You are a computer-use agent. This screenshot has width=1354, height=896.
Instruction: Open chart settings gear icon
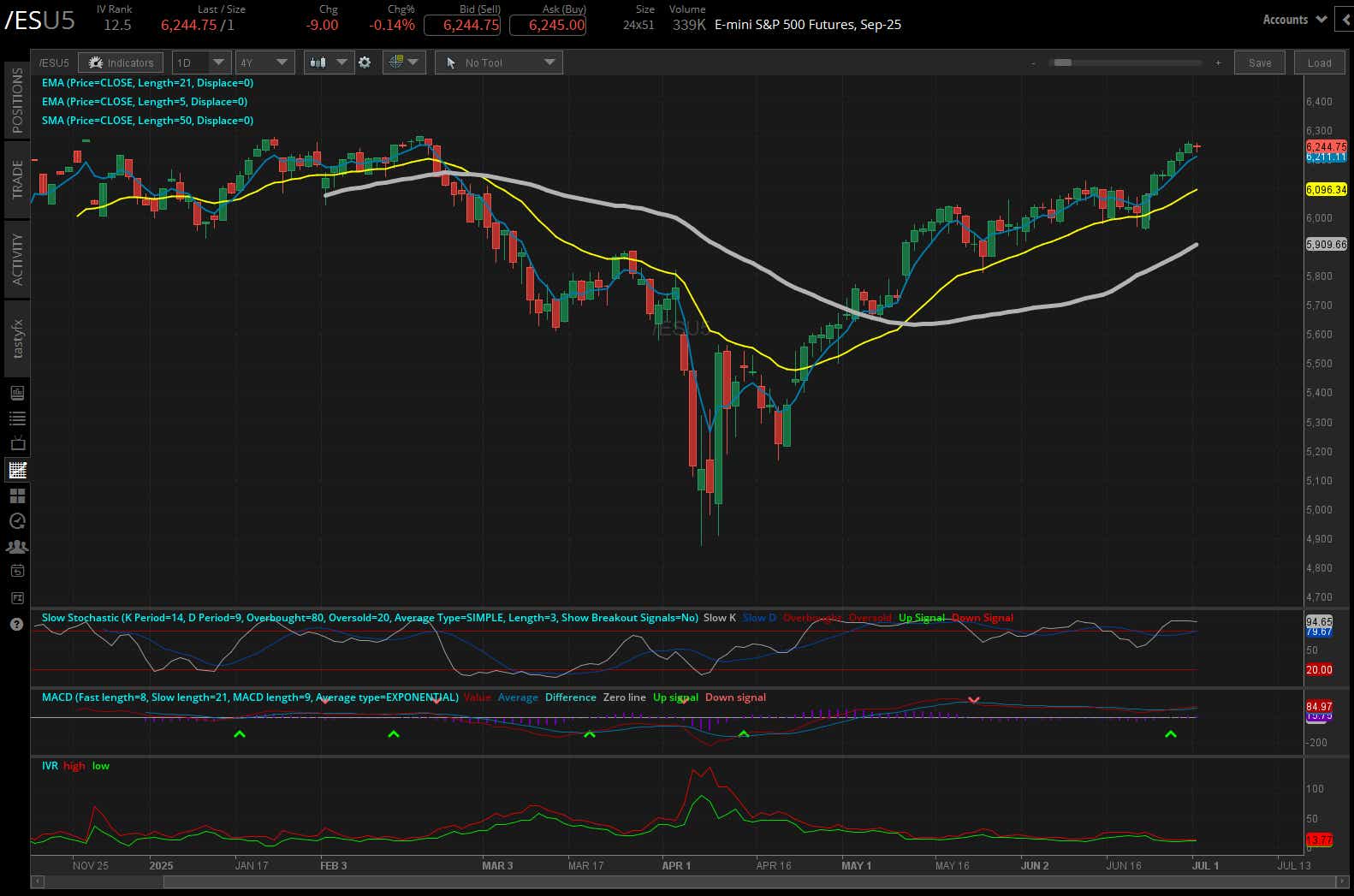365,62
